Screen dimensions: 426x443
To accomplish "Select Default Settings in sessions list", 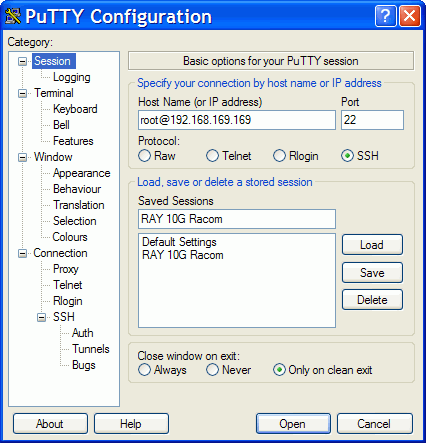I will 179,242.
